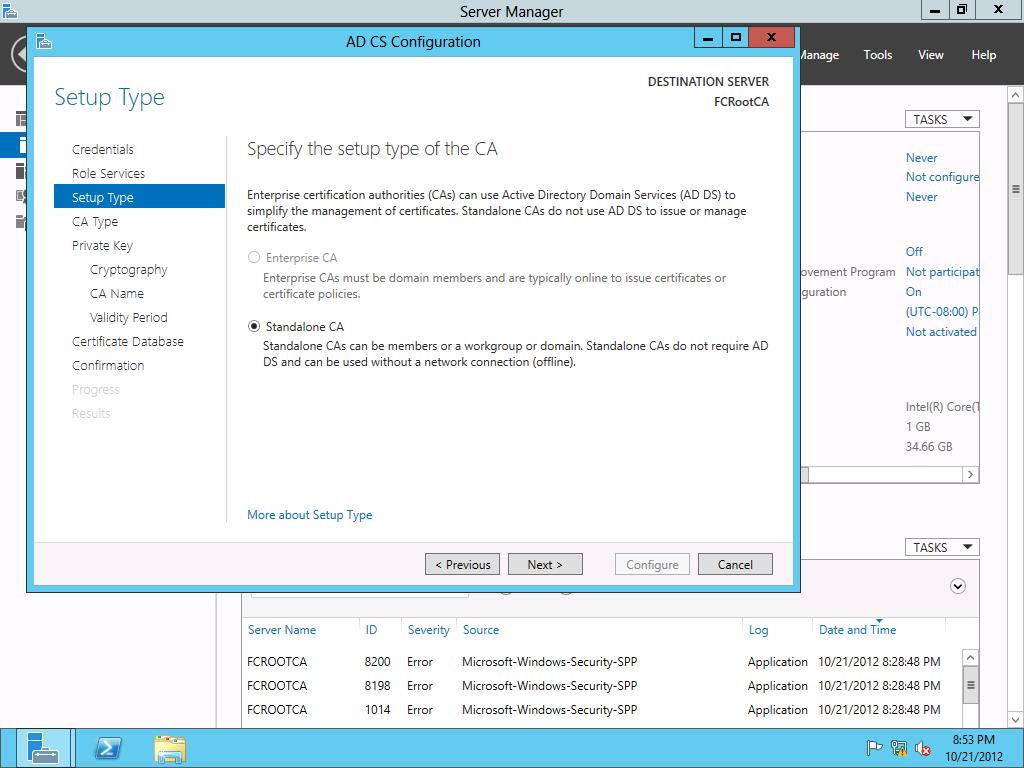The image size is (1024, 768).
Task: Open the Help menu in Server Manager
Action: (x=983, y=55)
